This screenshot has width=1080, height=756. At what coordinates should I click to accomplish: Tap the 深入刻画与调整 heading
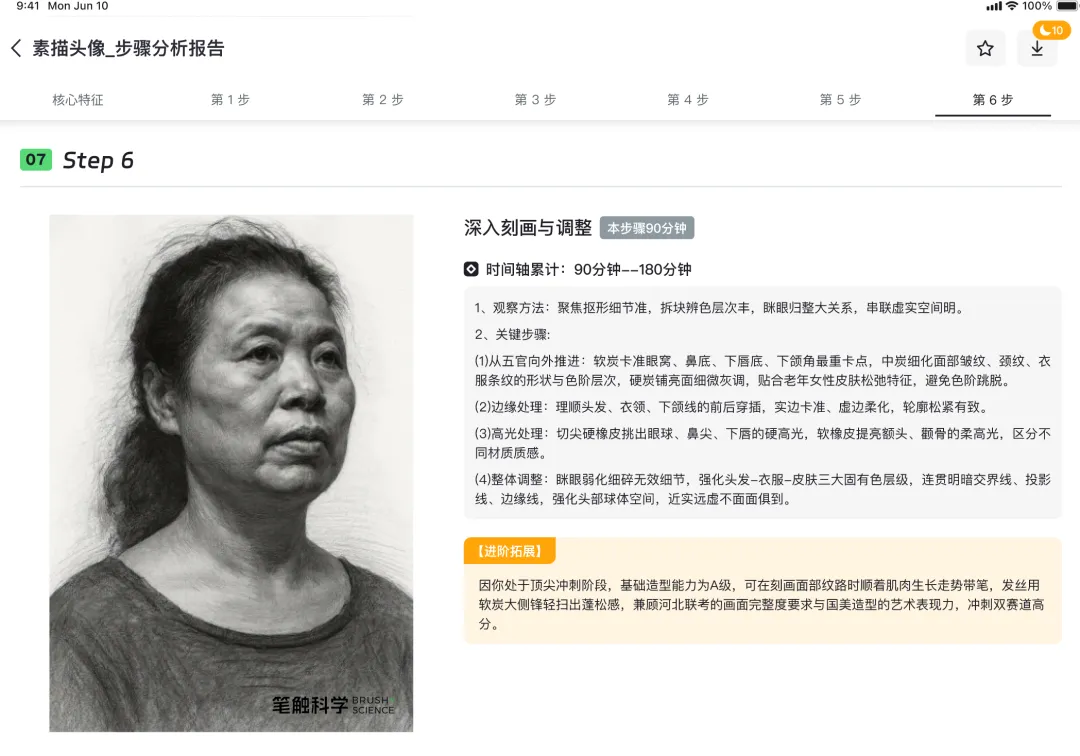528,228
